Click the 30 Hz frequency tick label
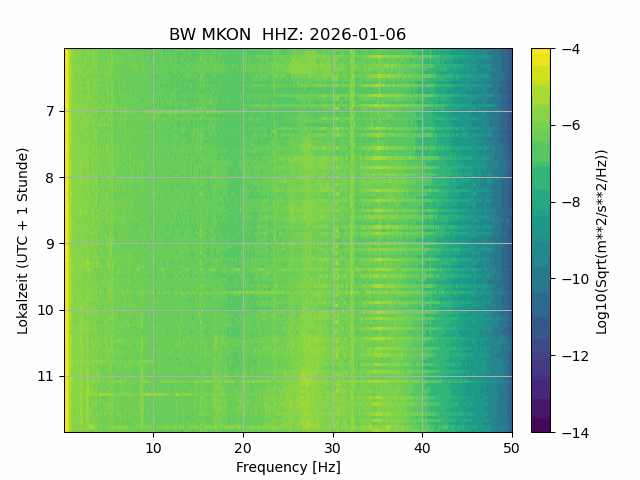This screenshot has height=480, width=640. point(333,449)
